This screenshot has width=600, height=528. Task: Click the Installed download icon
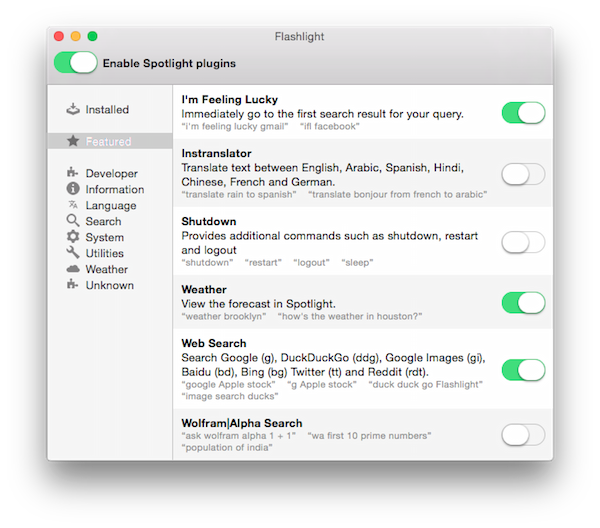(73, 109)
